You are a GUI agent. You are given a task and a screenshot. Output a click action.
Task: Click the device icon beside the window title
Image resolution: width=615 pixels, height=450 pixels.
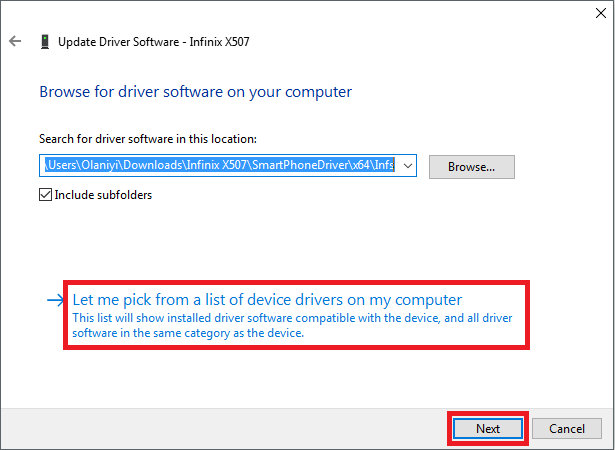pyautogui.click(x=44, y=41)
